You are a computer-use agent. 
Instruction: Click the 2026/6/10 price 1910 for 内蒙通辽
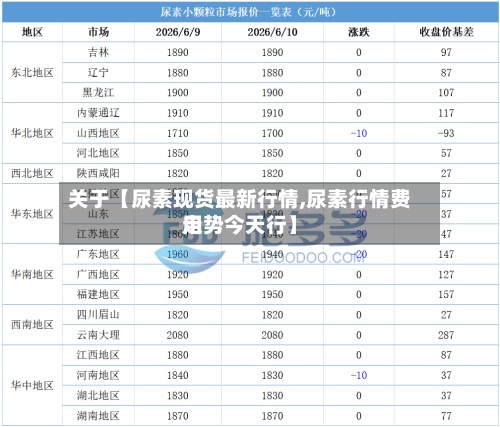(272, 113)
